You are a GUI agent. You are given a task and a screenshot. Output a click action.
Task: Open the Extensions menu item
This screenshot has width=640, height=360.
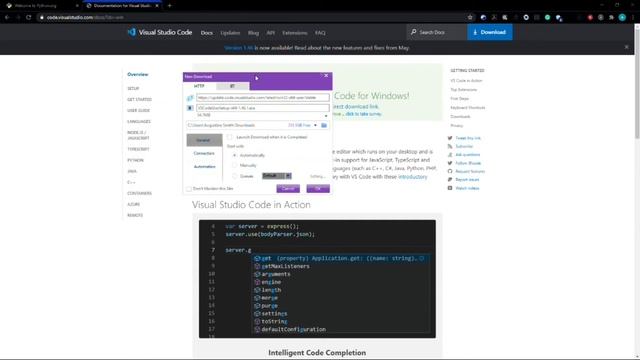[294, 33]
